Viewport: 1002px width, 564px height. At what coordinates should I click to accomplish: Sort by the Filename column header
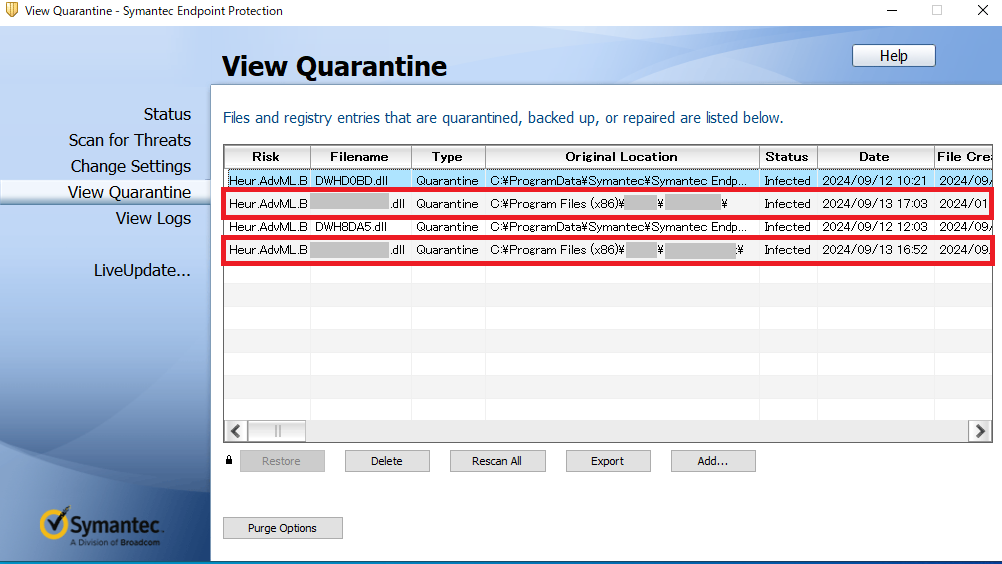[x=360, y=157]
